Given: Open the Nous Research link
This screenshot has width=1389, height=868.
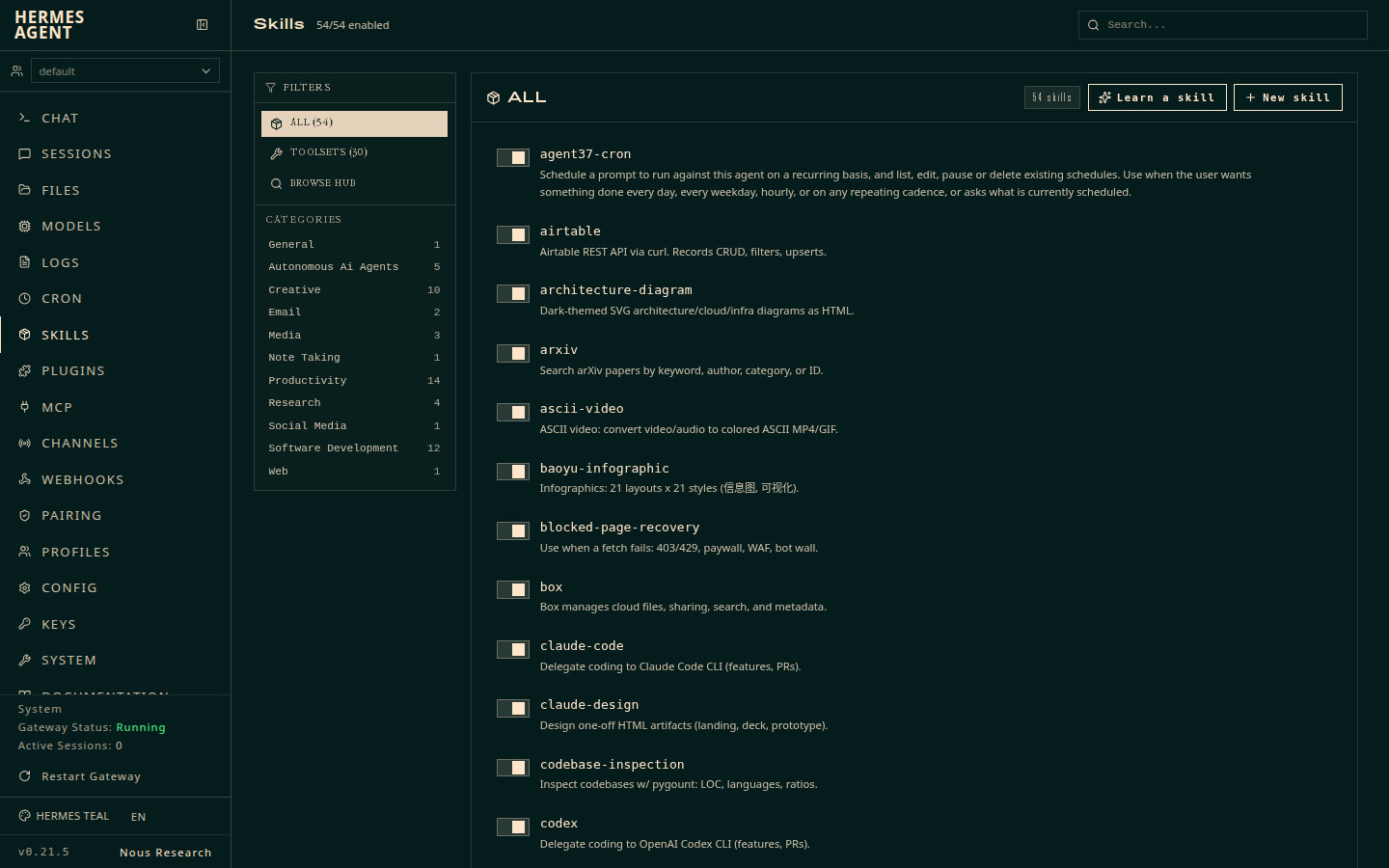Looking at the screenshot, I should click(166, 853).
